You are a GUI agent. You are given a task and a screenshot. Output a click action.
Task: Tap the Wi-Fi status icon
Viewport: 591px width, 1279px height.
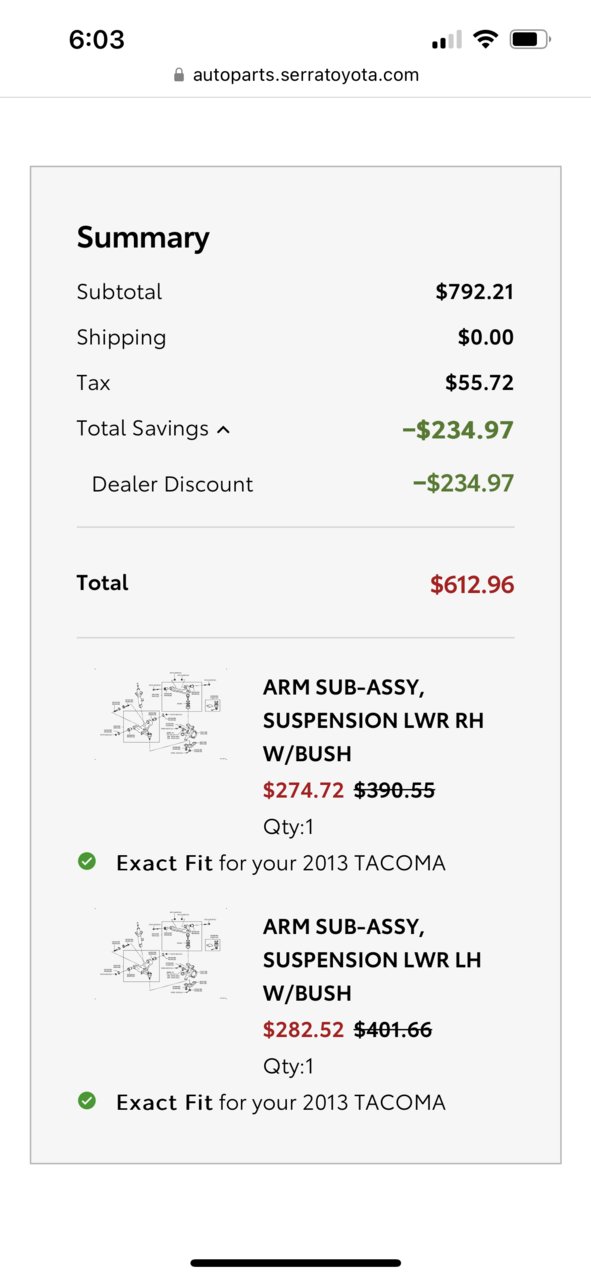[486, 40]
